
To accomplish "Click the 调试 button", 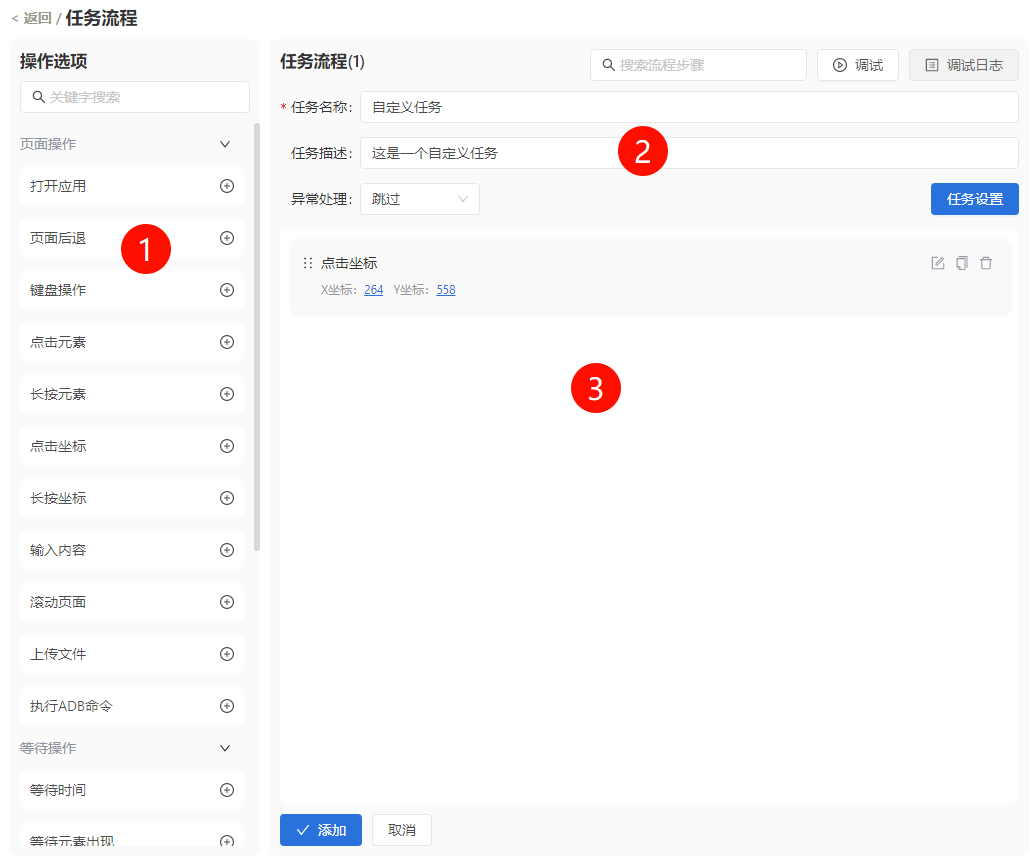I will (x=857, y=65).
